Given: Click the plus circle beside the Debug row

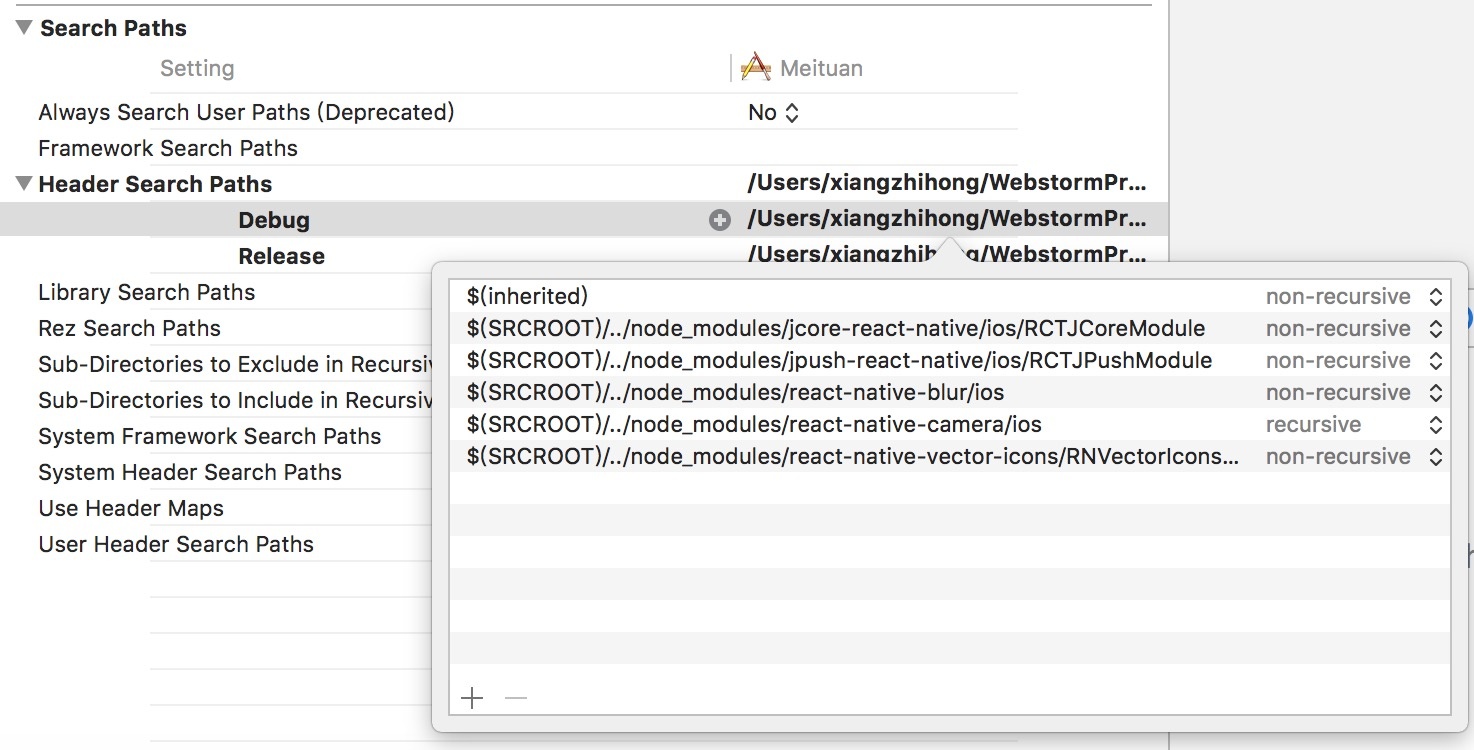Looking at the screenshot, I should point(720,220).
